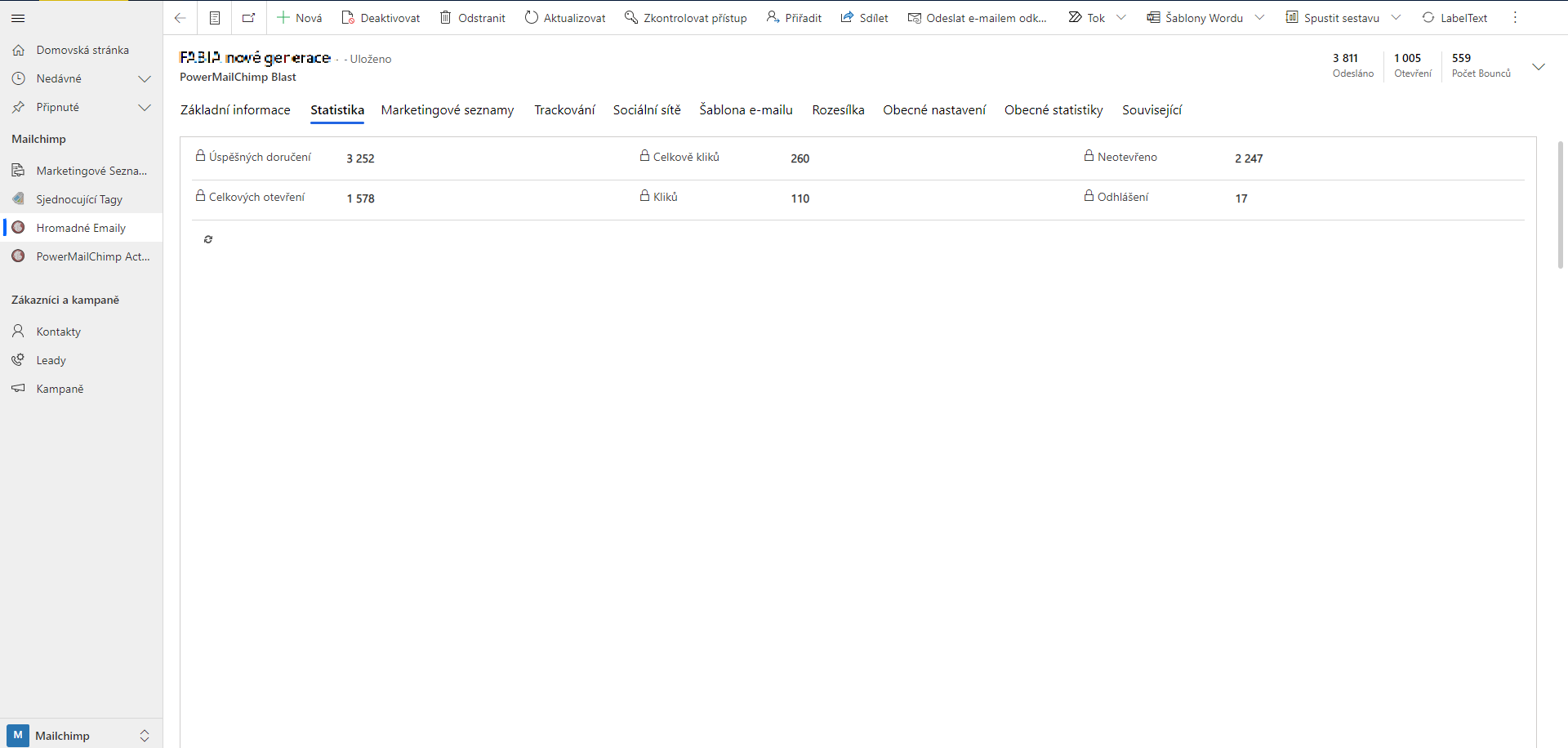Switch to the Šablona e-mailu tab

(746, 110)
